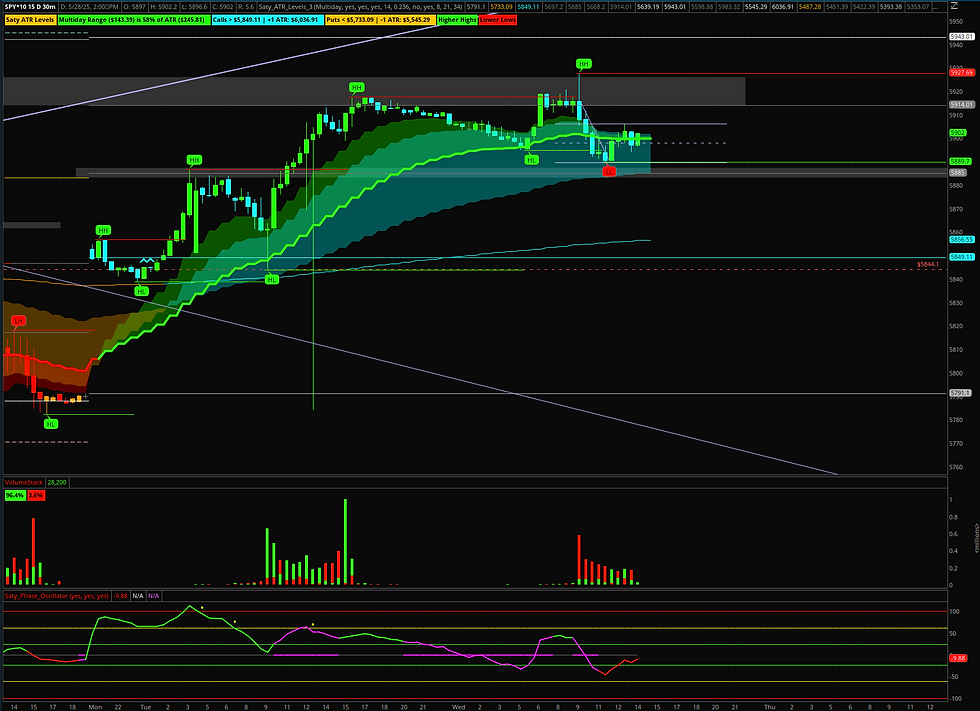Viewport: 980px width, 711px height.
Task: Click the white N/A oscillator label
Action: (x=138, y=596)
